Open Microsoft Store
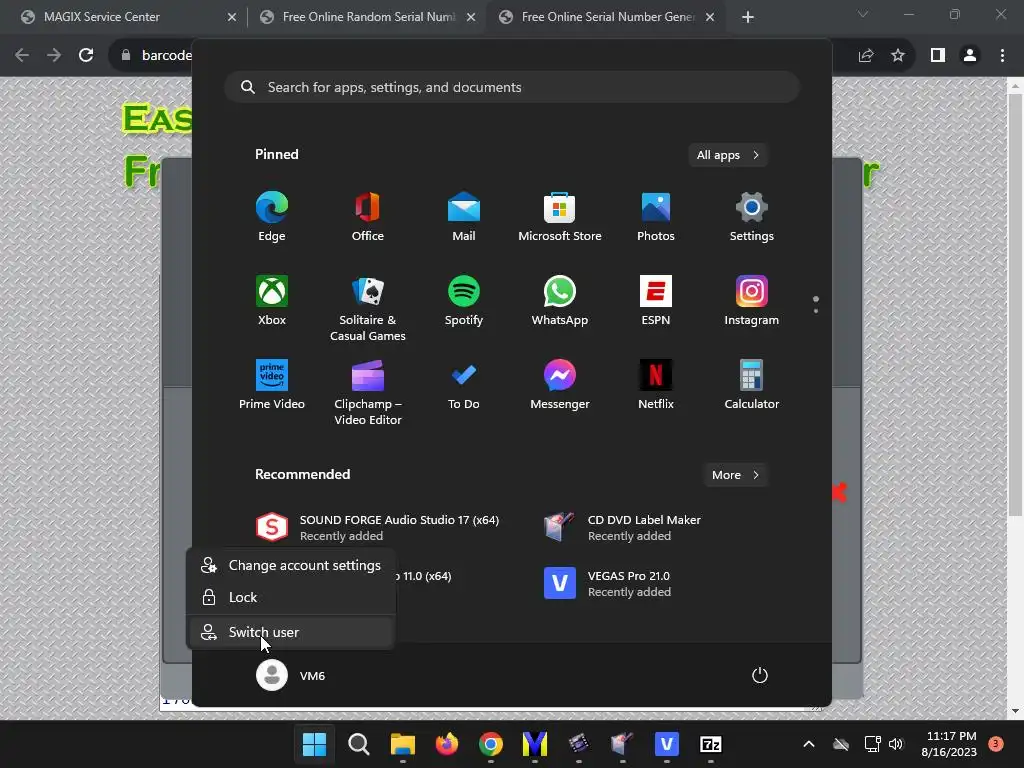This screenshot has width=1024, height=768. click(x=560, y=217)
